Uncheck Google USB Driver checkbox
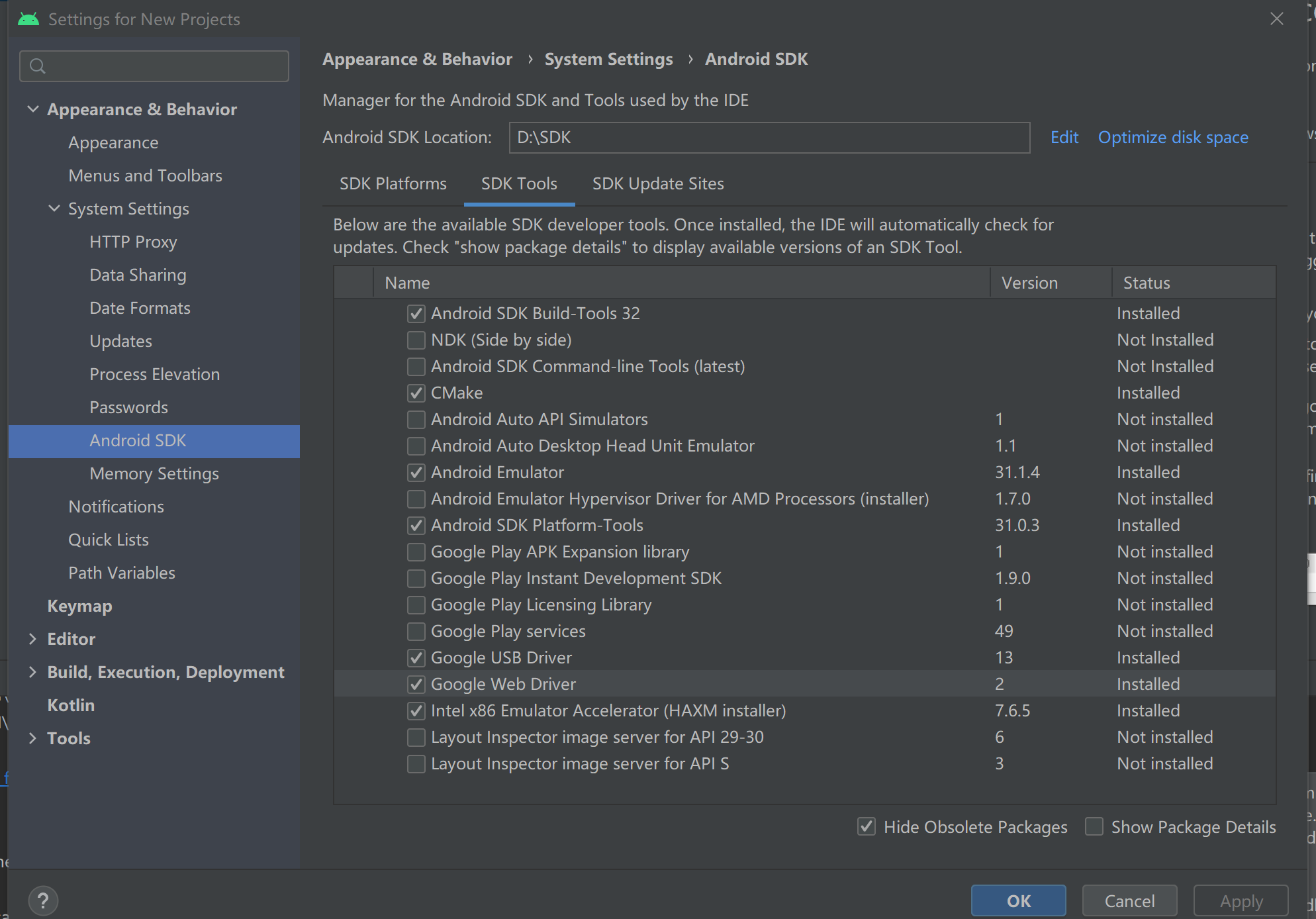This screenshot has width=1316, height=919. pyautogui.click(x=416, y=657)
